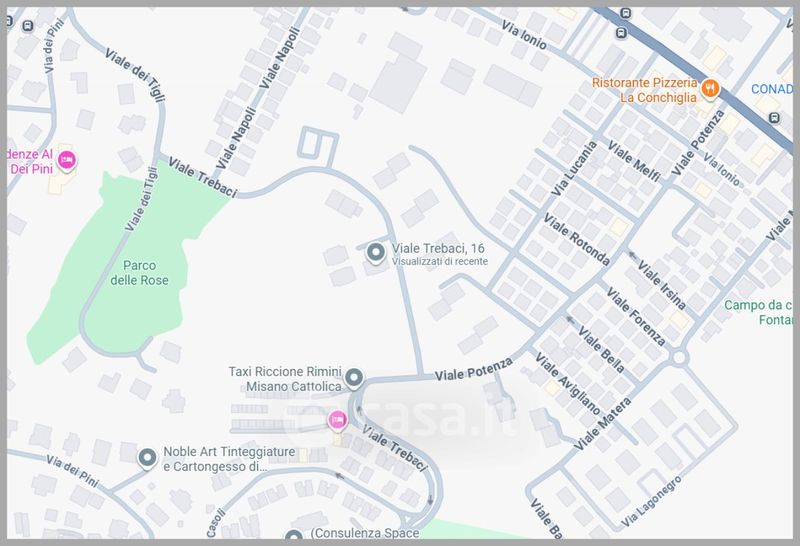Open the CONAD store label
Screen dimensions: 800x546
(x=773, y=89)
